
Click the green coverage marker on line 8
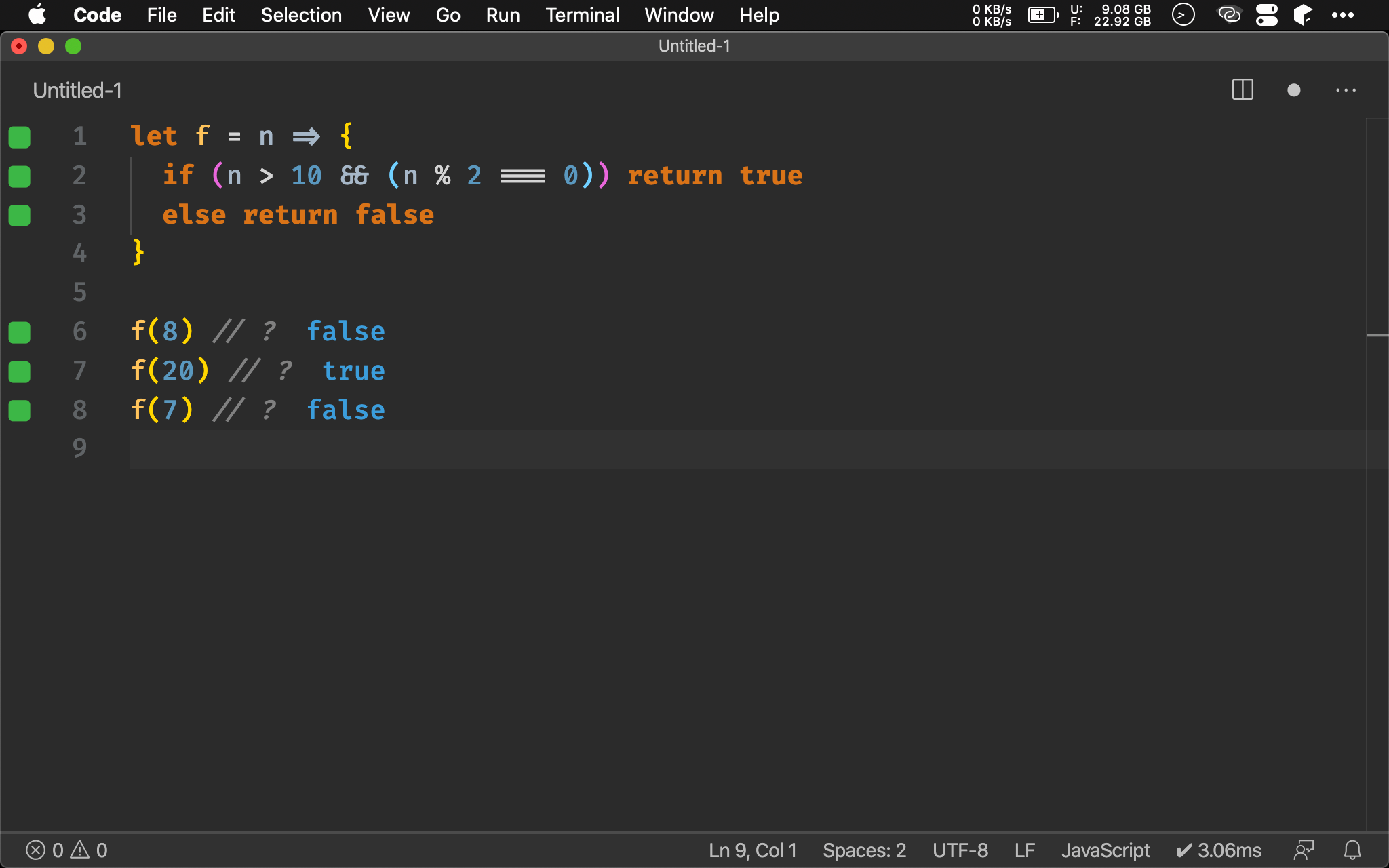[x=20, y=410]
